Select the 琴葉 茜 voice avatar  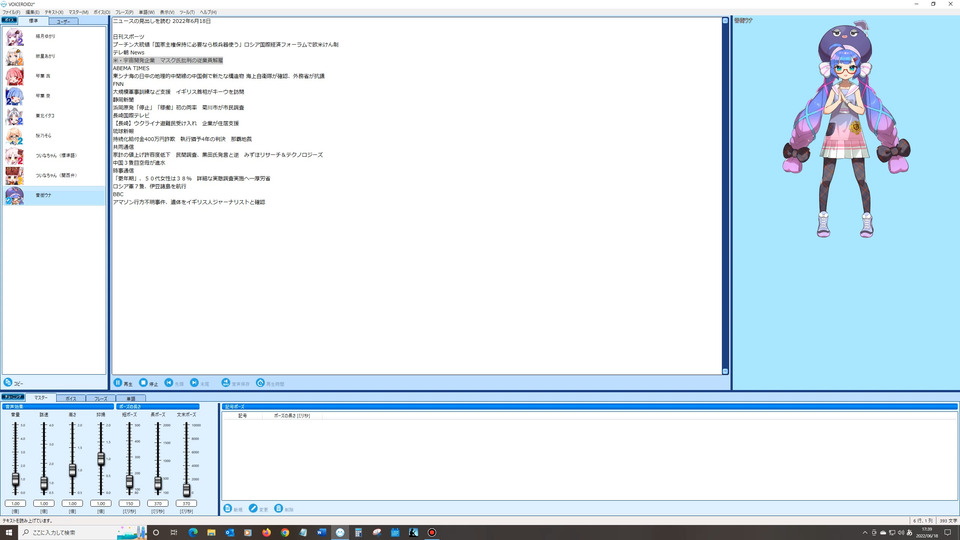[x=15, y=77]
